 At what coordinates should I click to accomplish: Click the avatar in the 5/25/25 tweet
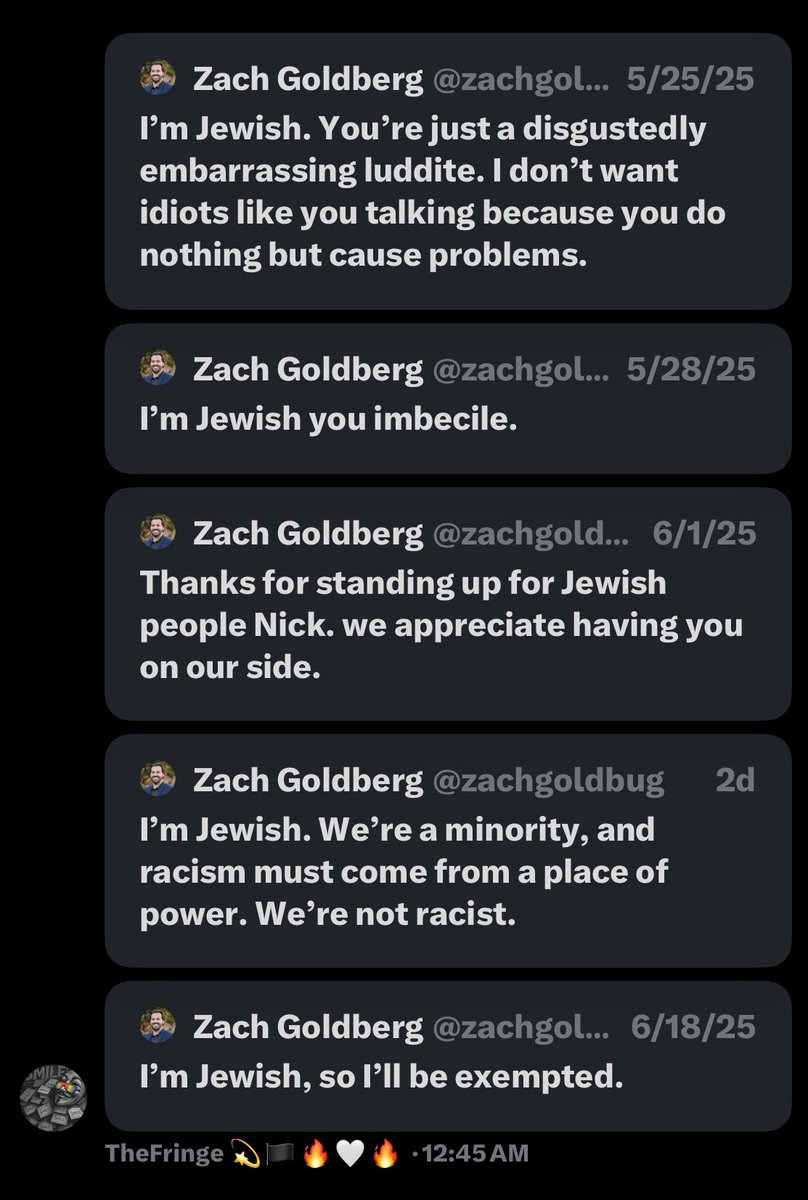158,78
